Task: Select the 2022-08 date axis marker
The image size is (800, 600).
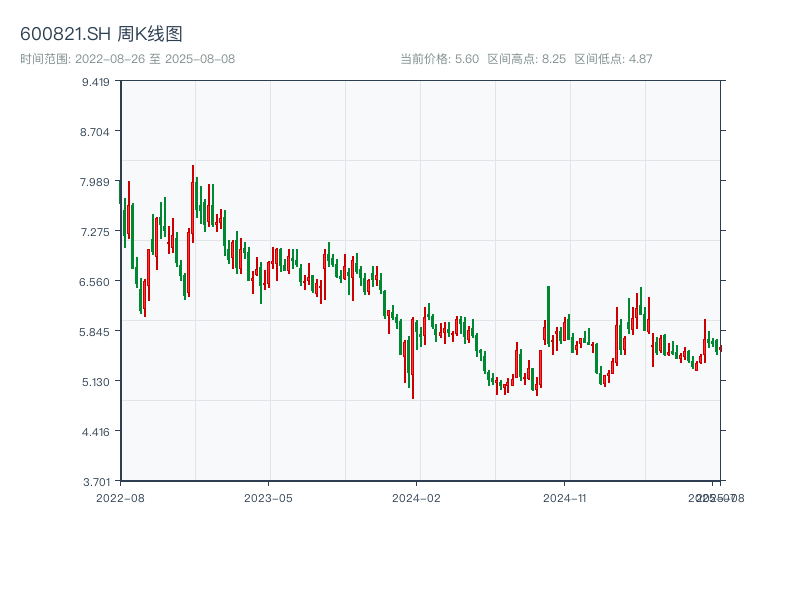Action: point(120,497)
